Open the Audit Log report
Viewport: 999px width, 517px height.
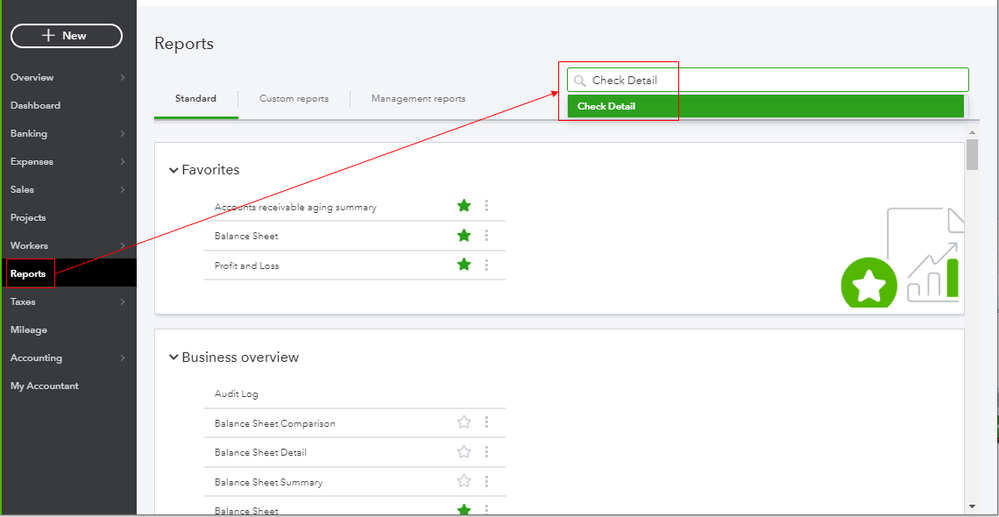pos(236,394)
